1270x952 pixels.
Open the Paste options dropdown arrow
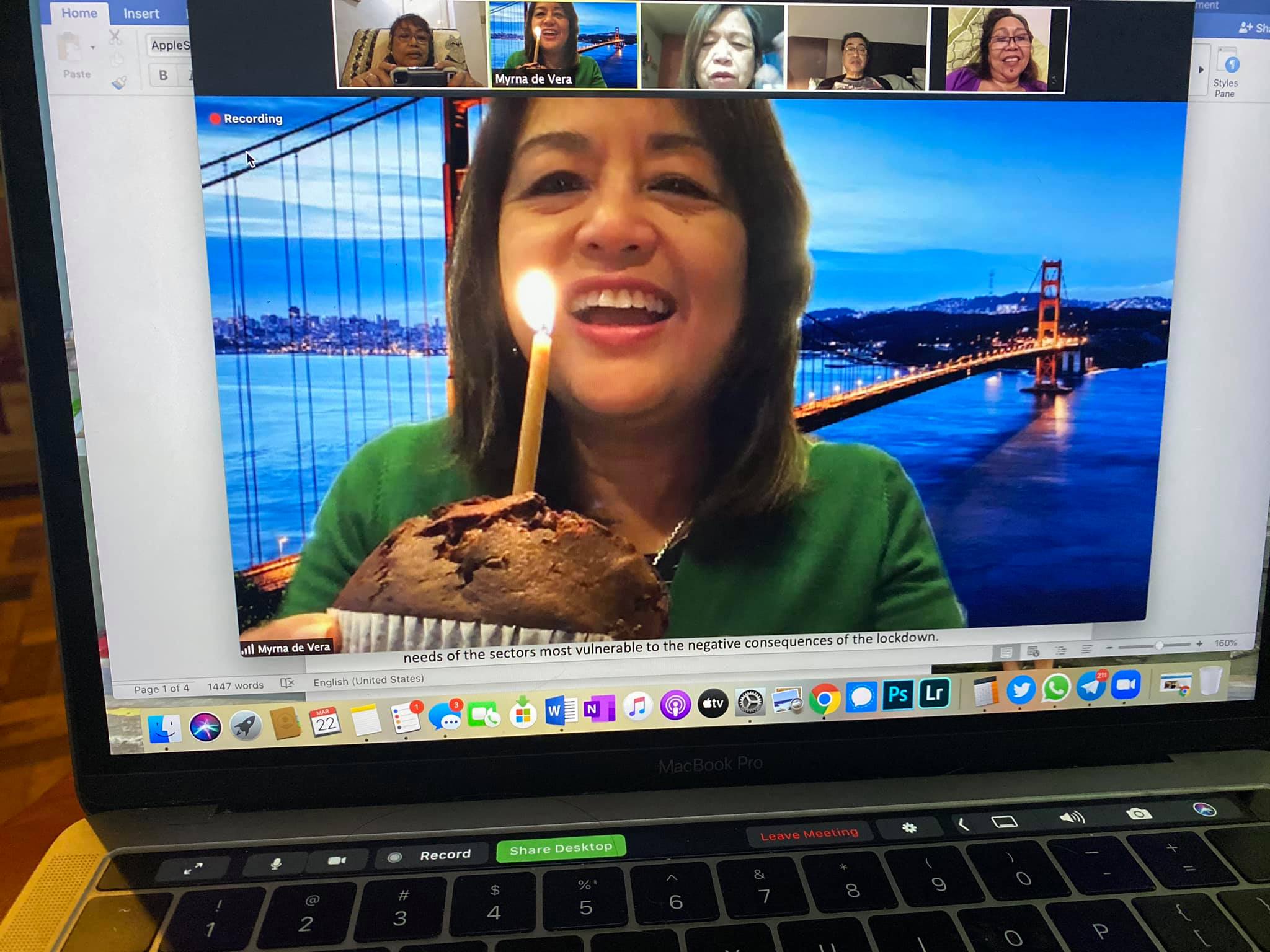[94, 48]
